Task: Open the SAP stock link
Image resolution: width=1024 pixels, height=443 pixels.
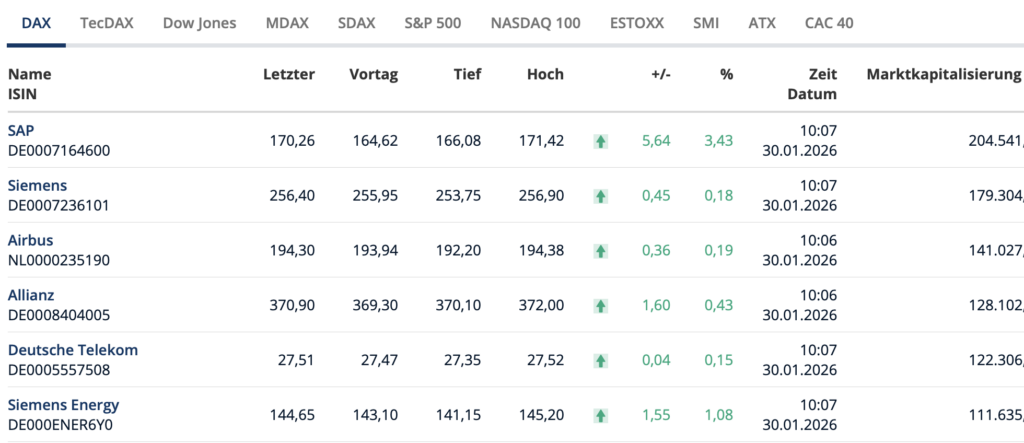Action: pos(20,131)
